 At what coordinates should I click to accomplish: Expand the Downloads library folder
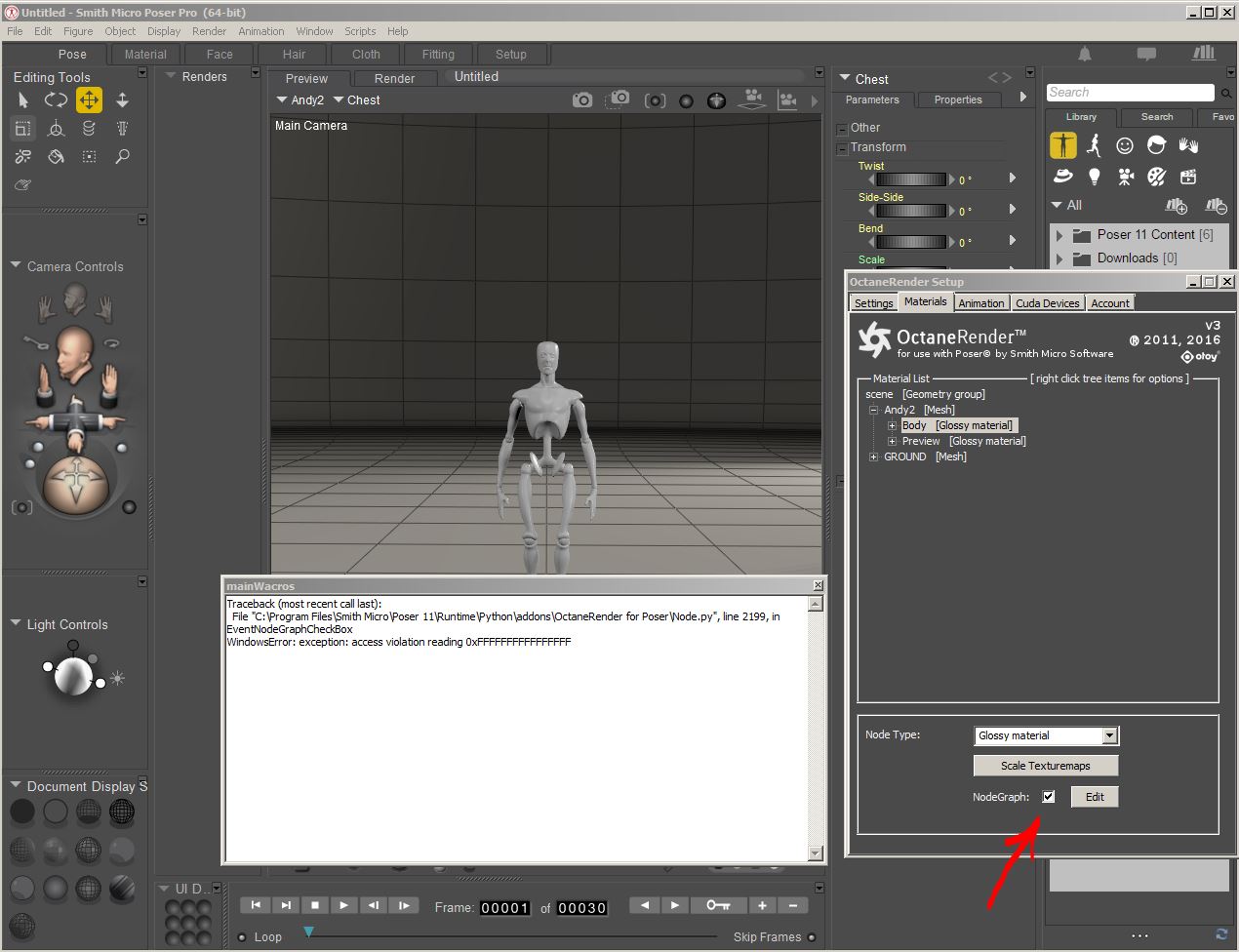click(x=1059, y=258)
